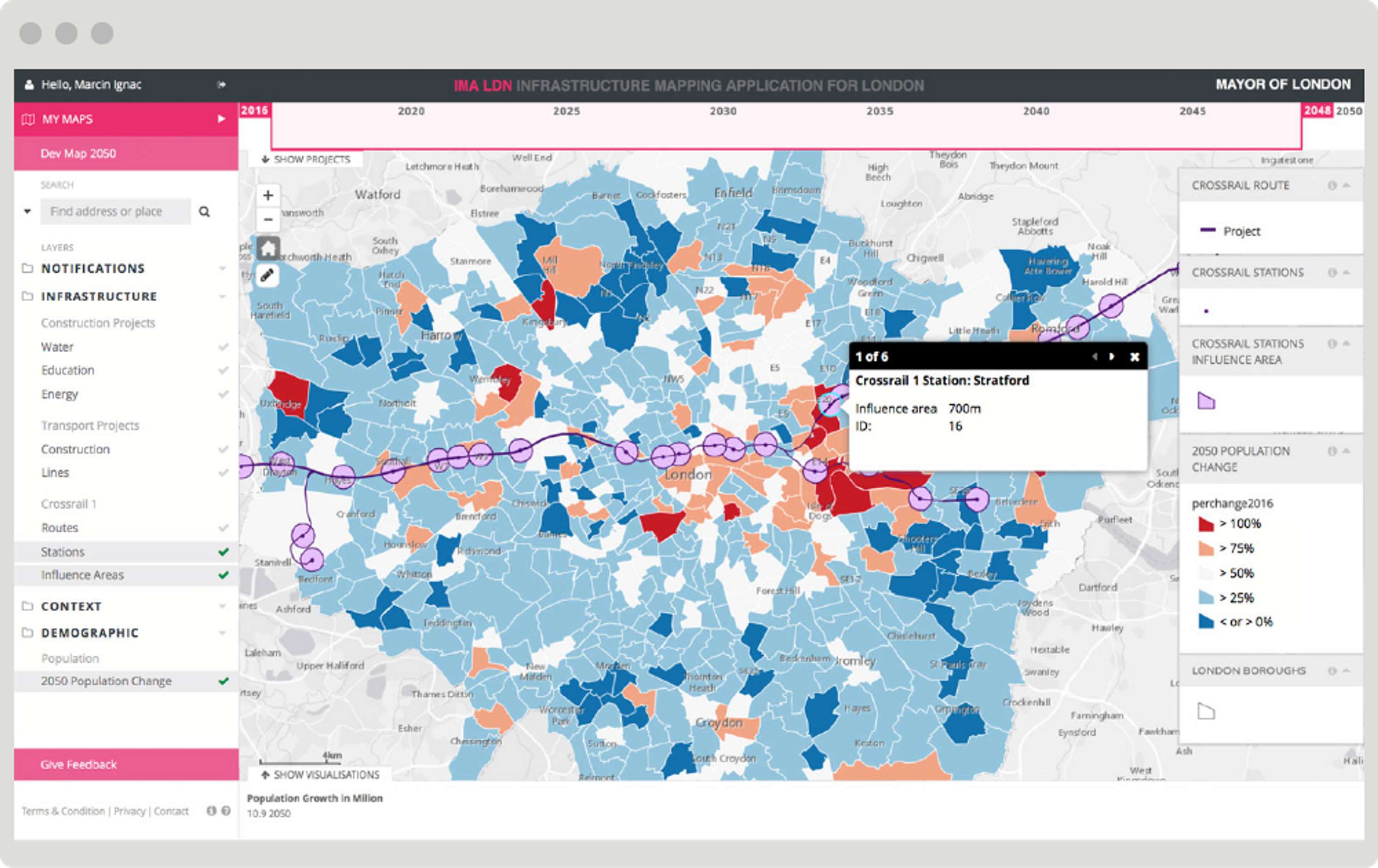This screenshot has height=868, width=1378.
Task: Click the map icon next to MY MAPS
Action: (28, 119)
